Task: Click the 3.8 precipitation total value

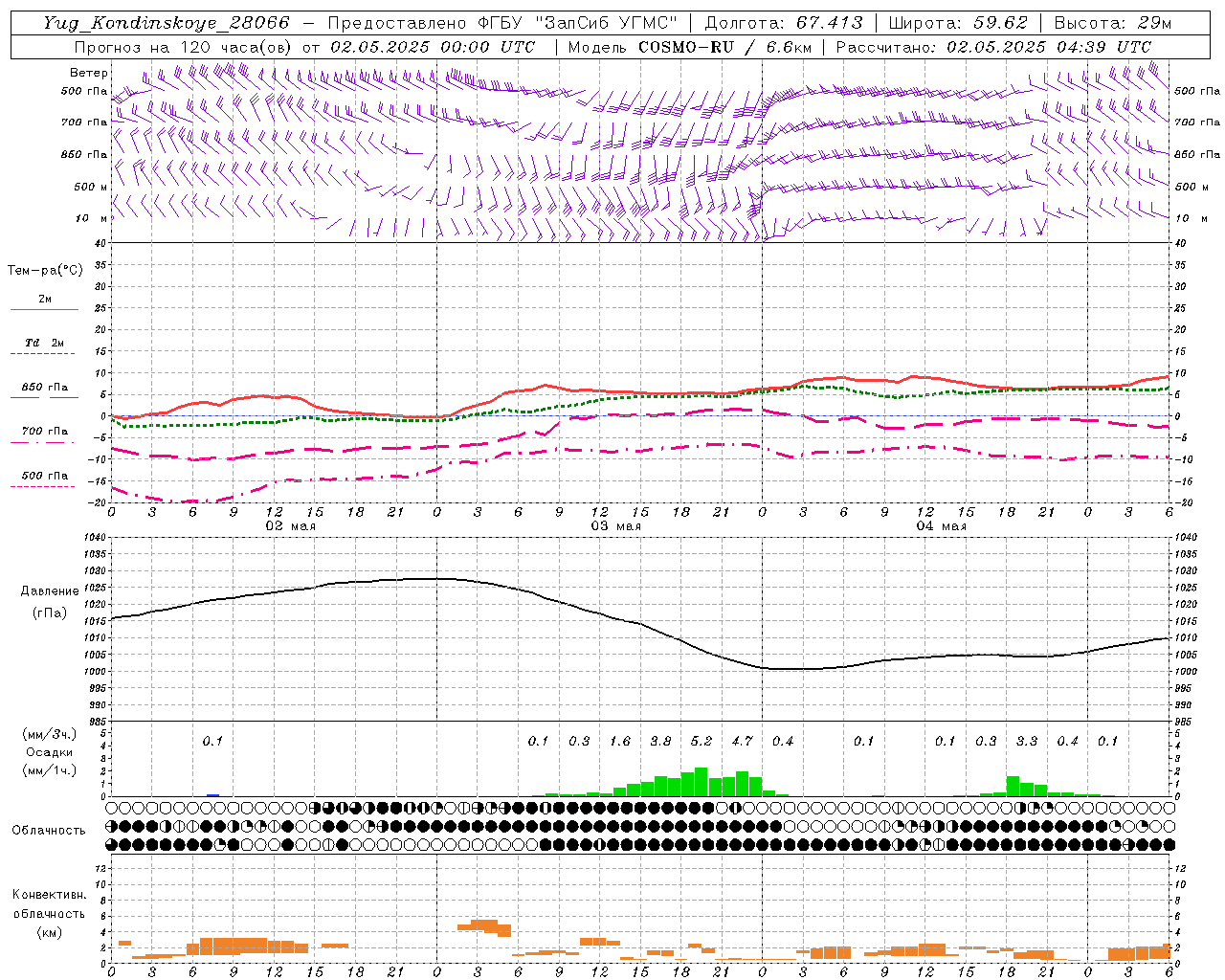Action: click(x=660, y=741)
